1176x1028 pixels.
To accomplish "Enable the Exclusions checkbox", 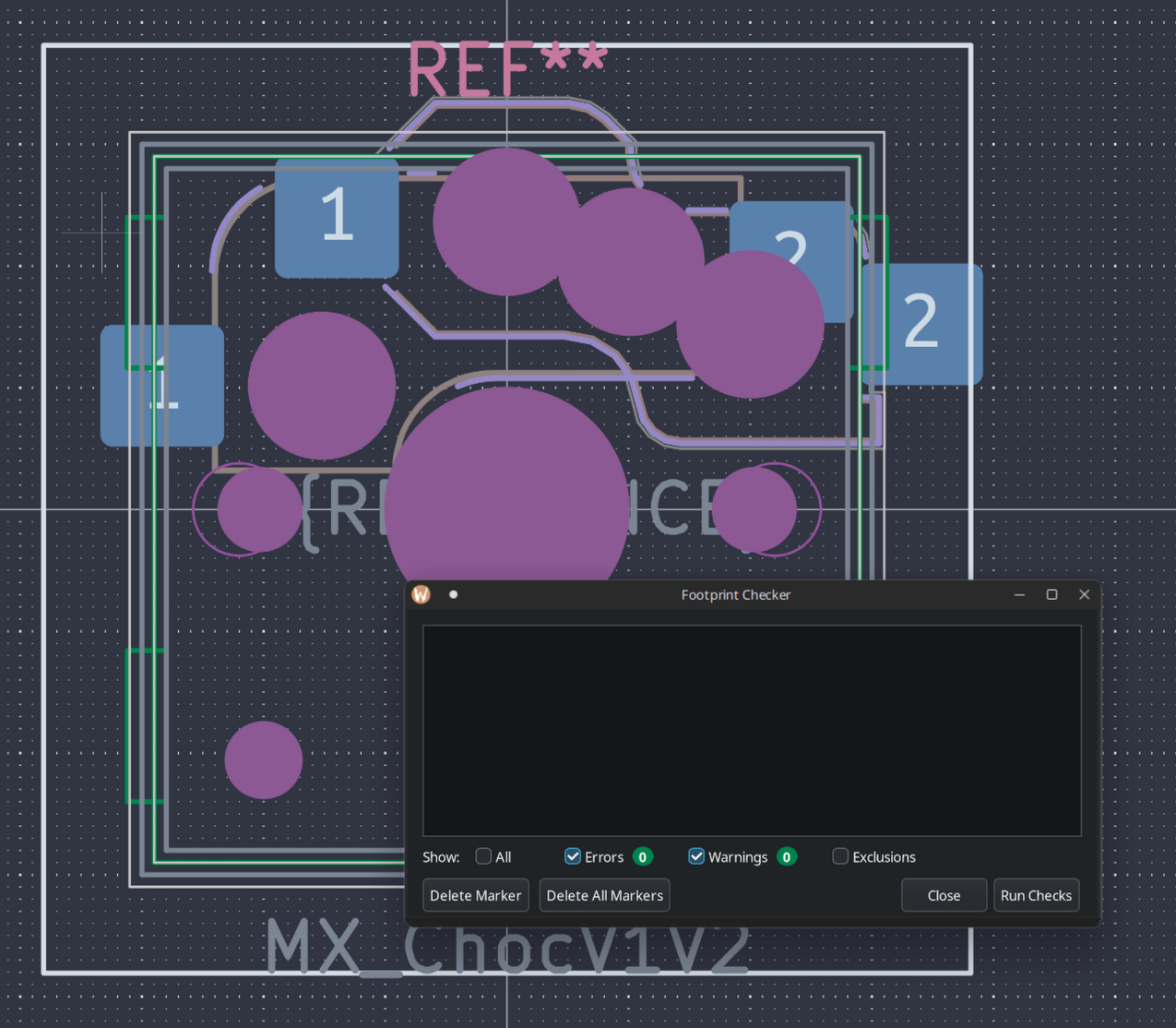I will [840, 856].
